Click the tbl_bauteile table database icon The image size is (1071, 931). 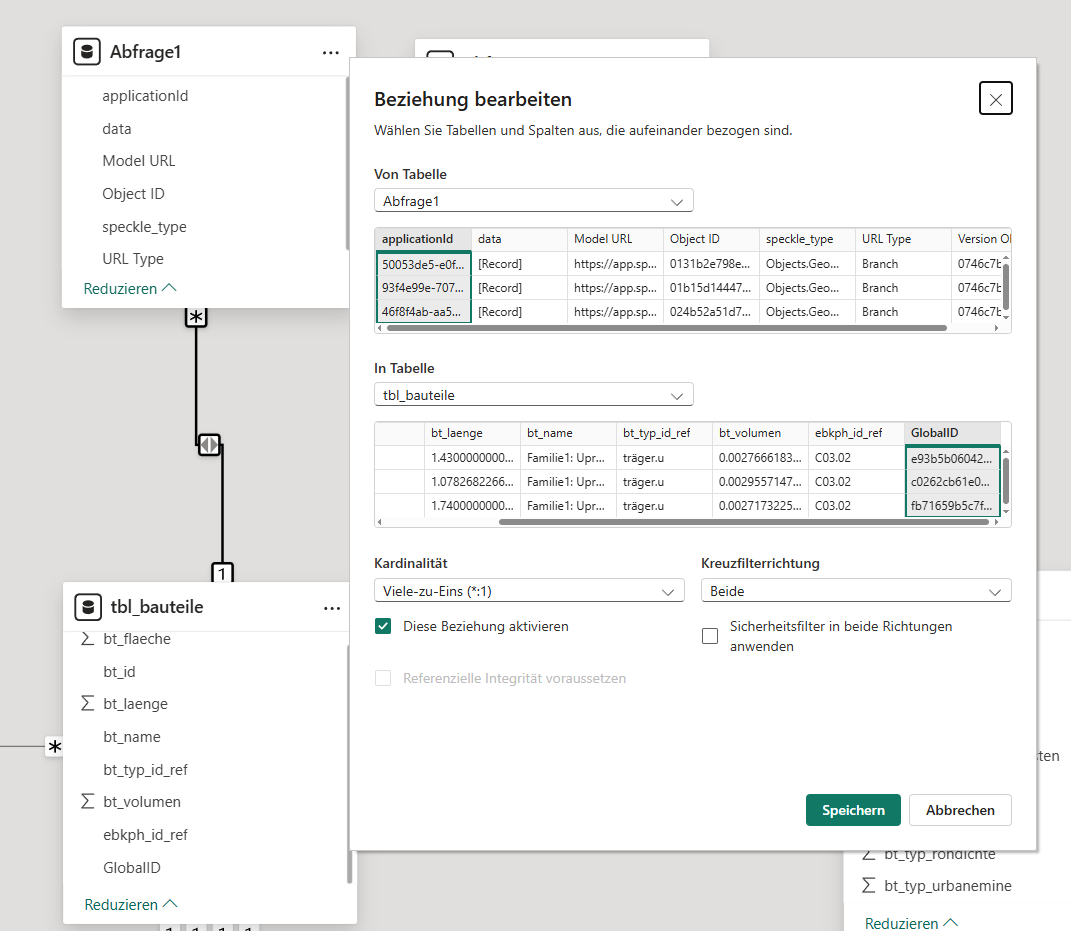pos(88,607)
